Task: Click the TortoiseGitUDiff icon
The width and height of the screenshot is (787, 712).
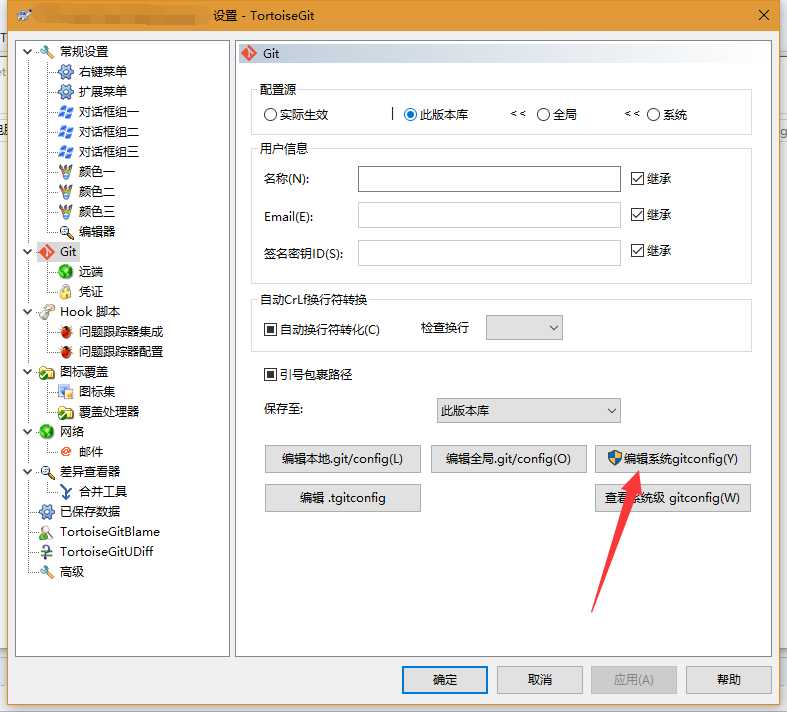Action: click(47, 552)
